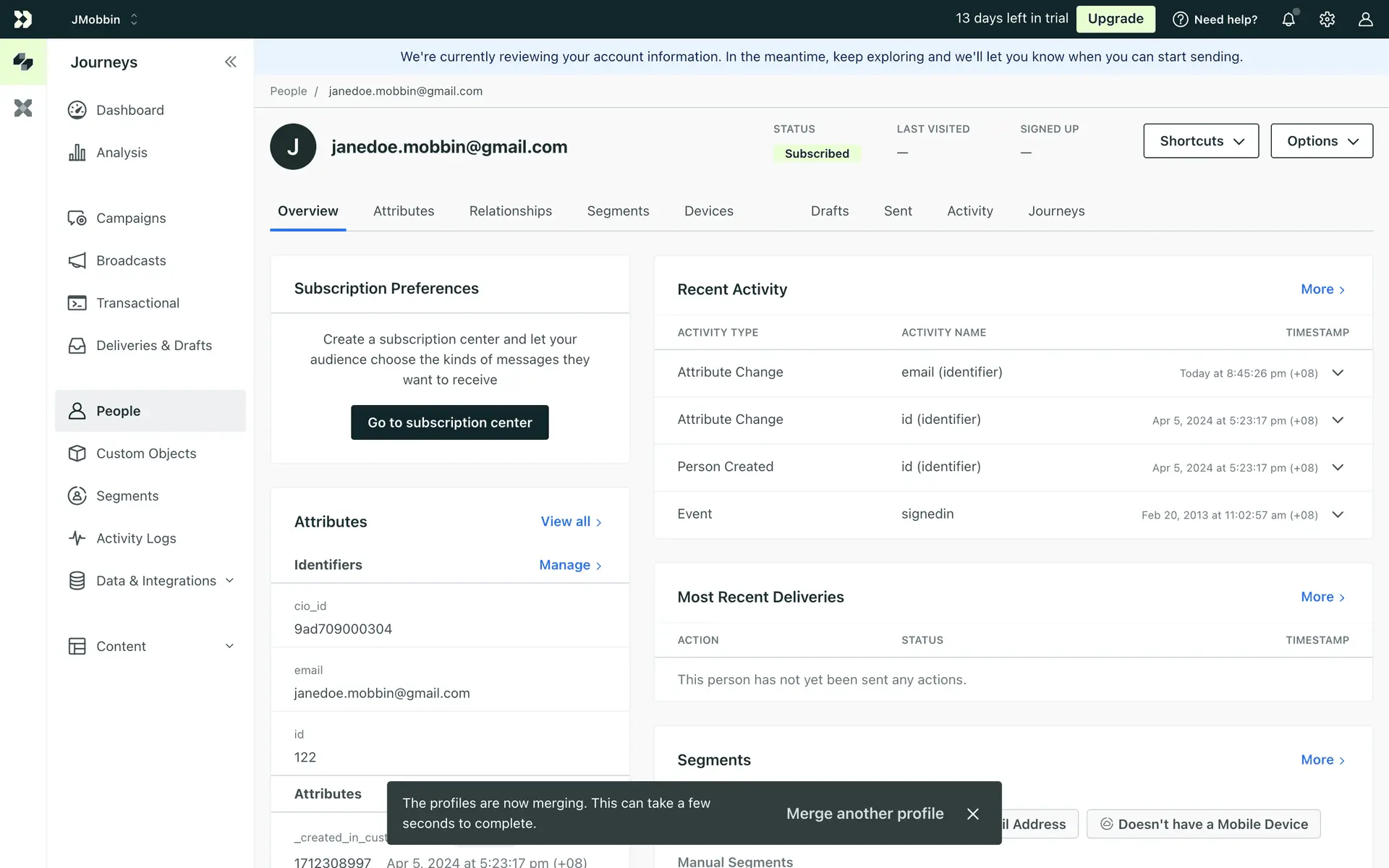Click Merge another profile in toast
This screenshot has height=868, width=1389.
865,814
